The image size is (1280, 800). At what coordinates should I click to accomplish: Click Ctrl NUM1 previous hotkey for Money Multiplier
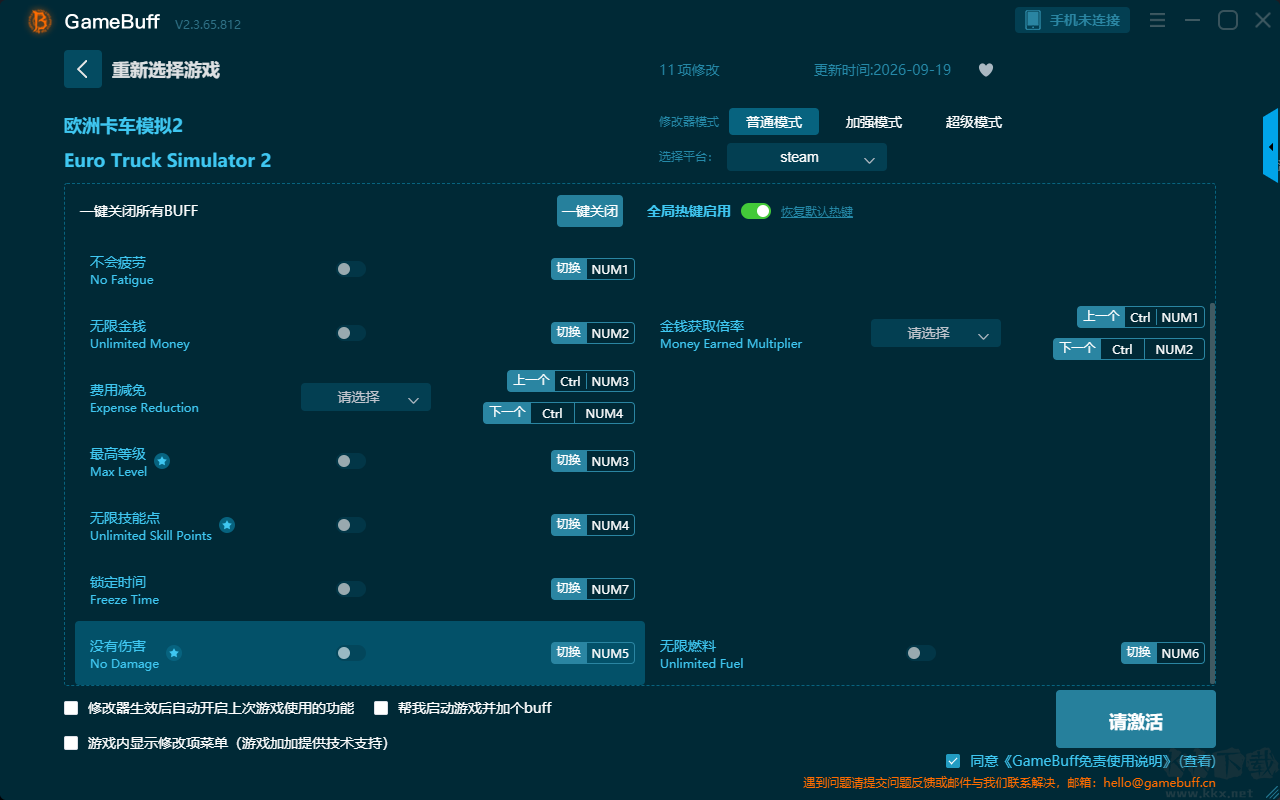click(x=1141, y=317)
